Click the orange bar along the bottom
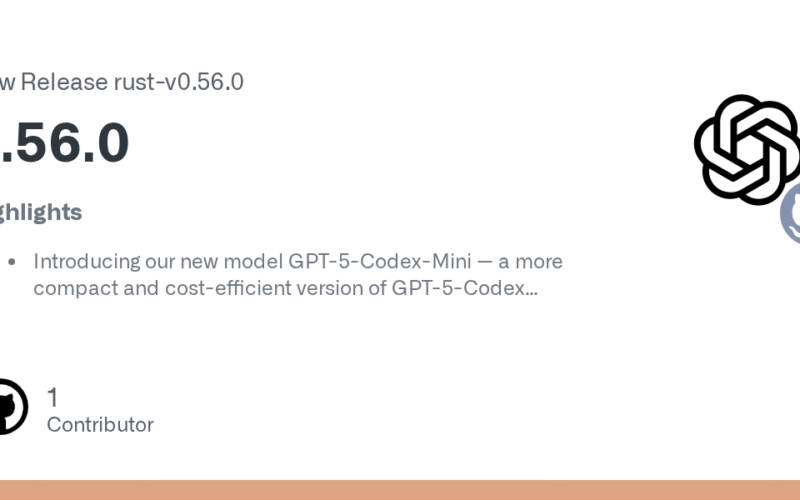800x500 pixels. pyautogui.click(x=400, y=490)
